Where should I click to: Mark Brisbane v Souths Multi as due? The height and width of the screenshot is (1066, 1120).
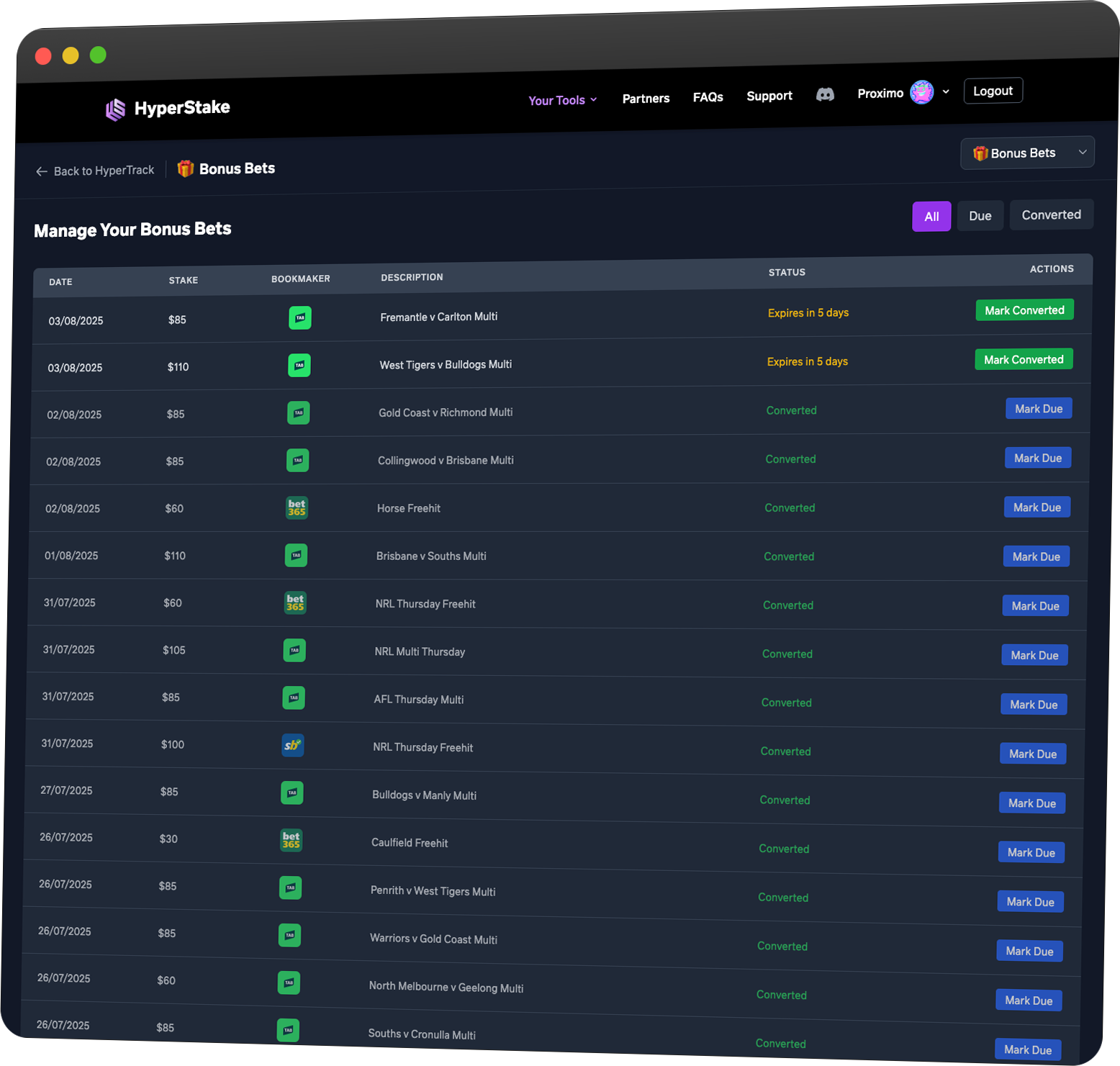1037,556
